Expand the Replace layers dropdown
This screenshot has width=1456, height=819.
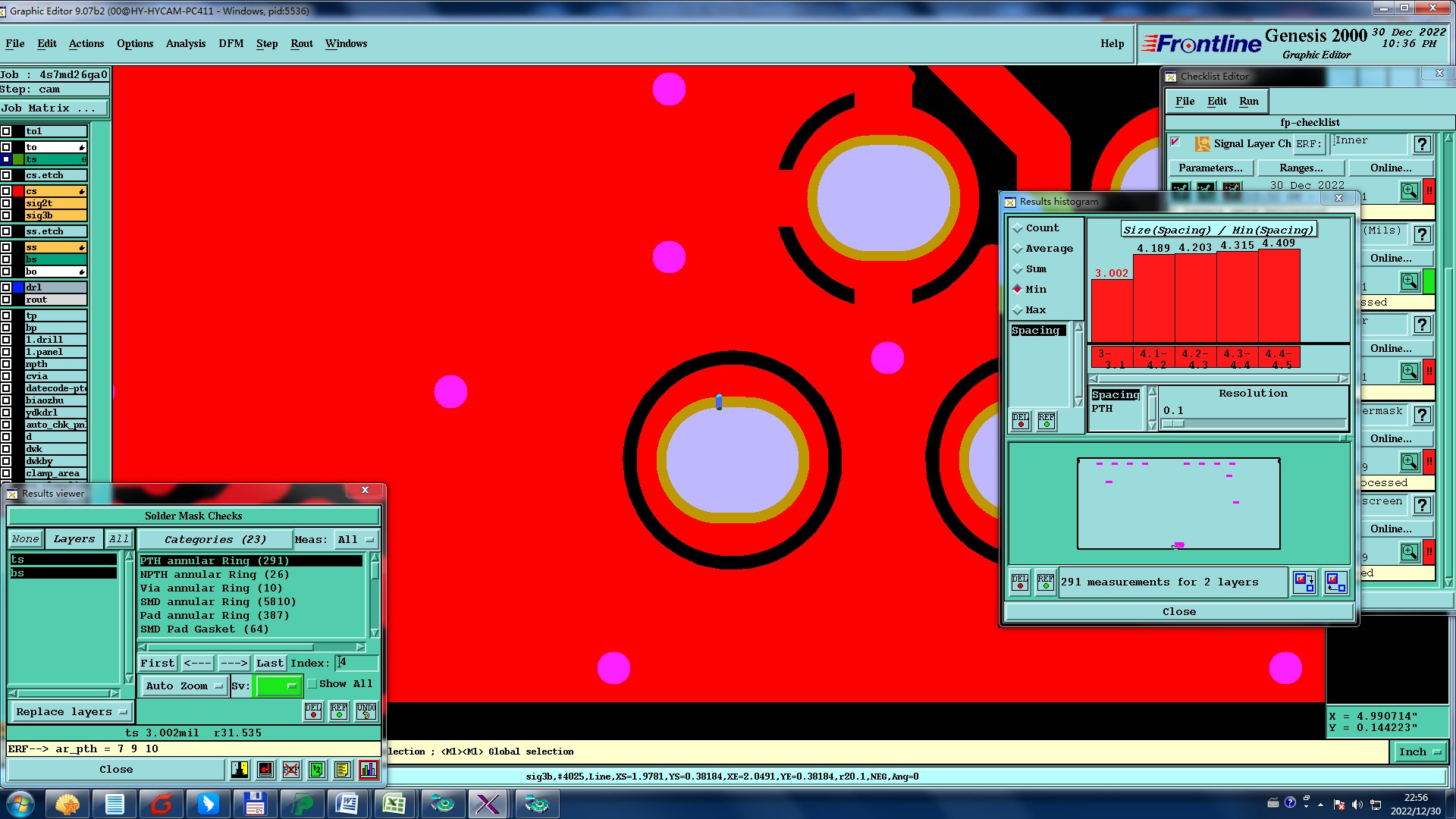pyautogui.click(x=71, y=711)
